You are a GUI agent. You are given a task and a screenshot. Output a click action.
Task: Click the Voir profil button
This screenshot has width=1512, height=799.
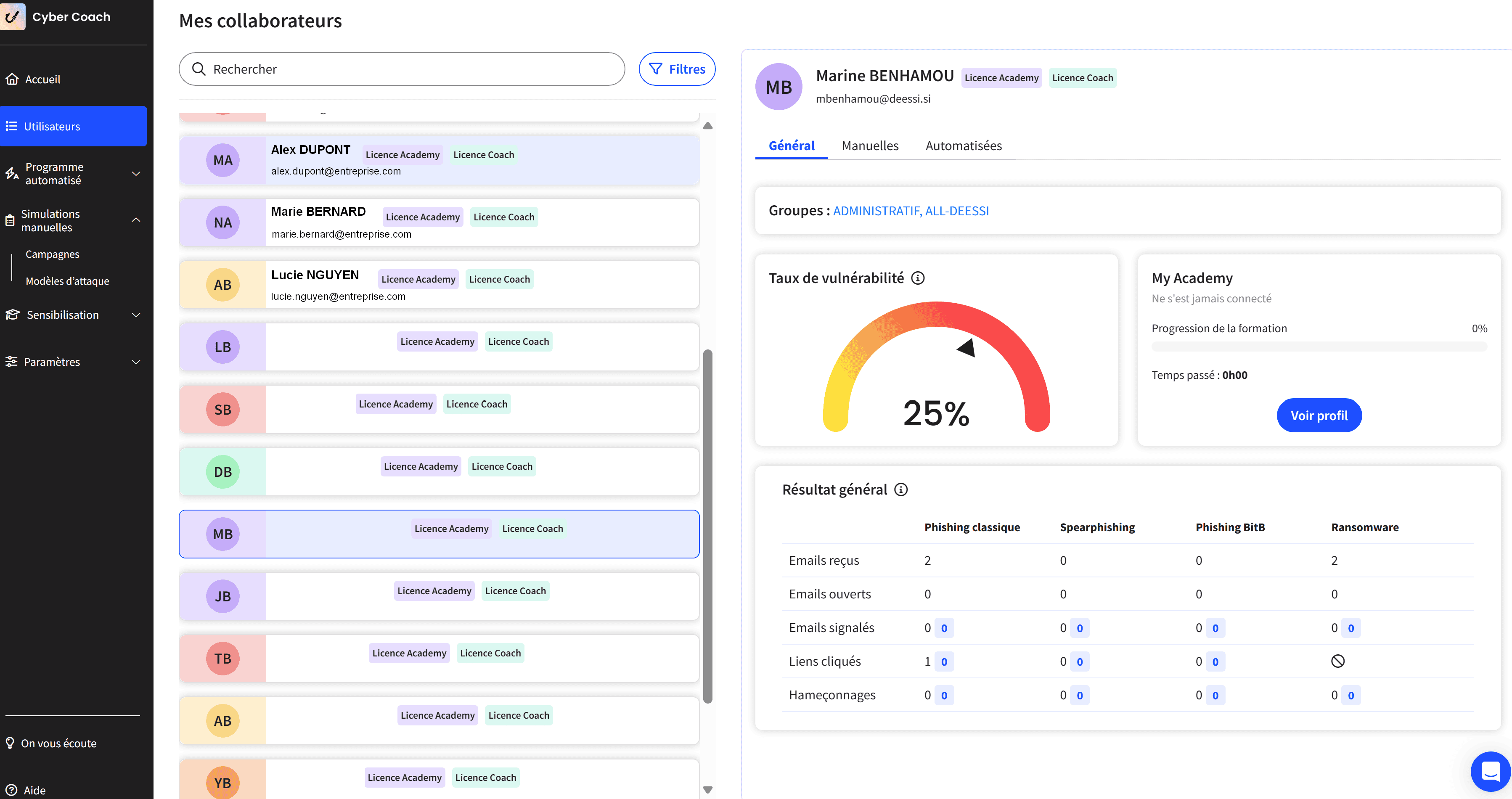pyautogui.click(x=1319, y=415)
